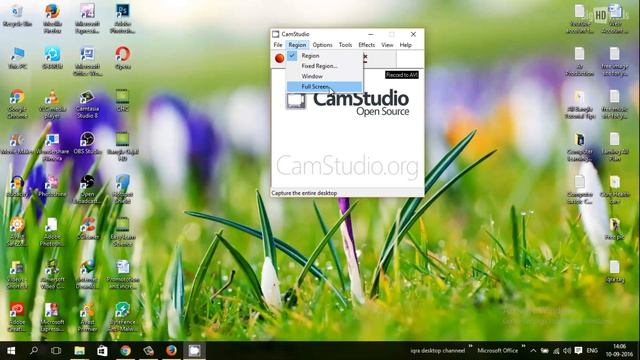Open File Explorer from the taskbar
Viewport: 640px width, 360px height.
[79, 351]
